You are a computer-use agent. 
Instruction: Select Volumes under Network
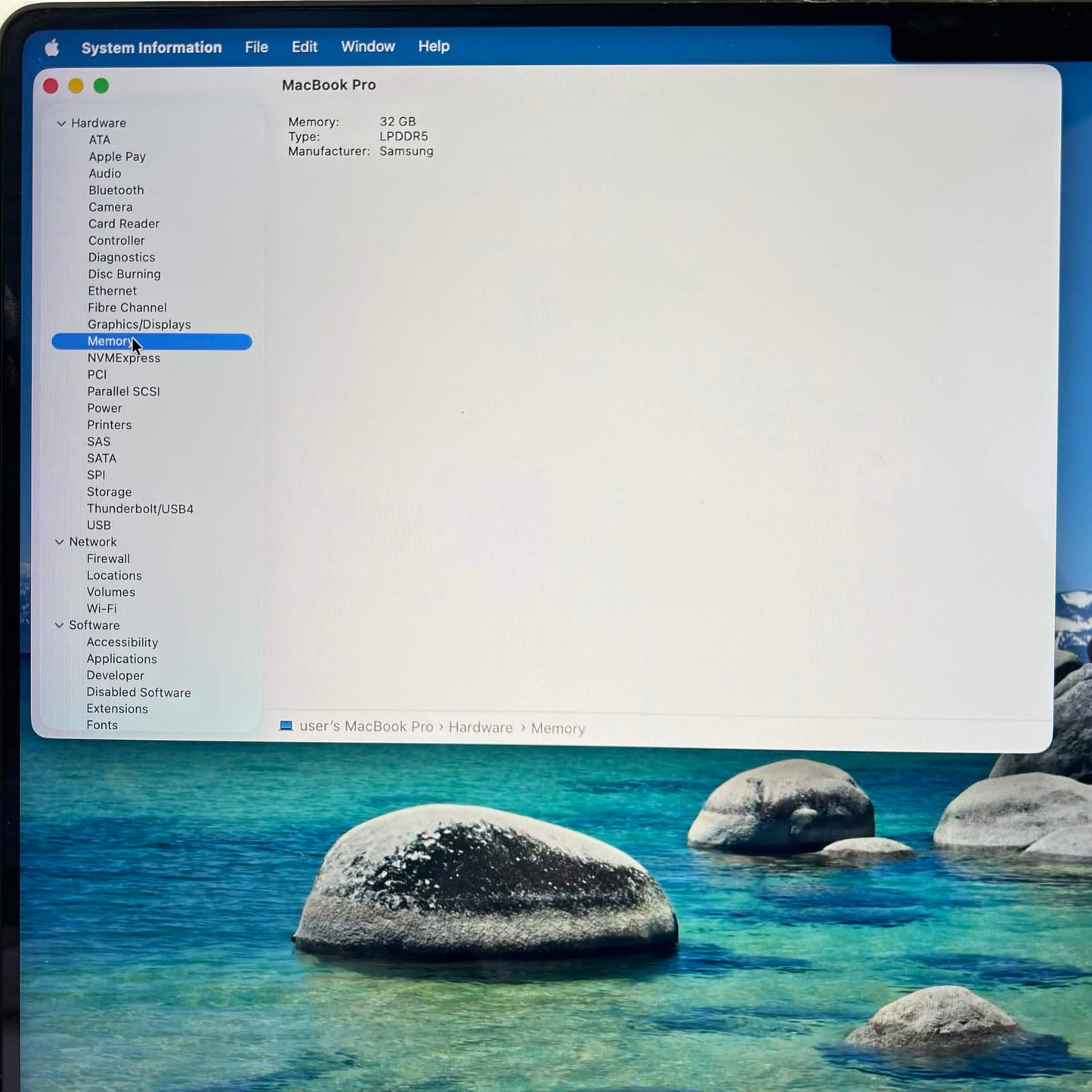111,592
